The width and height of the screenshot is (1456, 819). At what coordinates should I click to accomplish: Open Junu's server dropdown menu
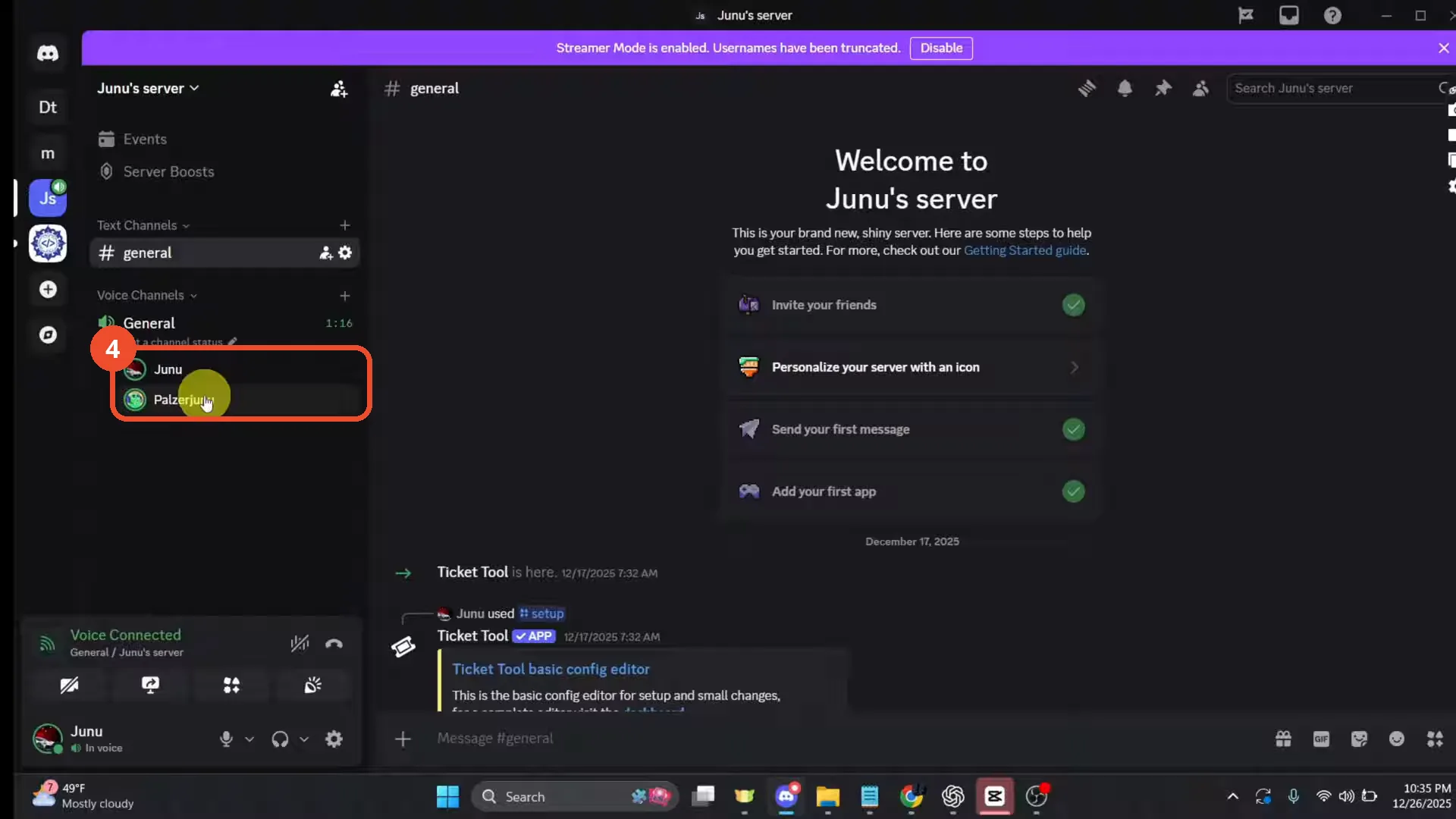click(x=148, y=89)
